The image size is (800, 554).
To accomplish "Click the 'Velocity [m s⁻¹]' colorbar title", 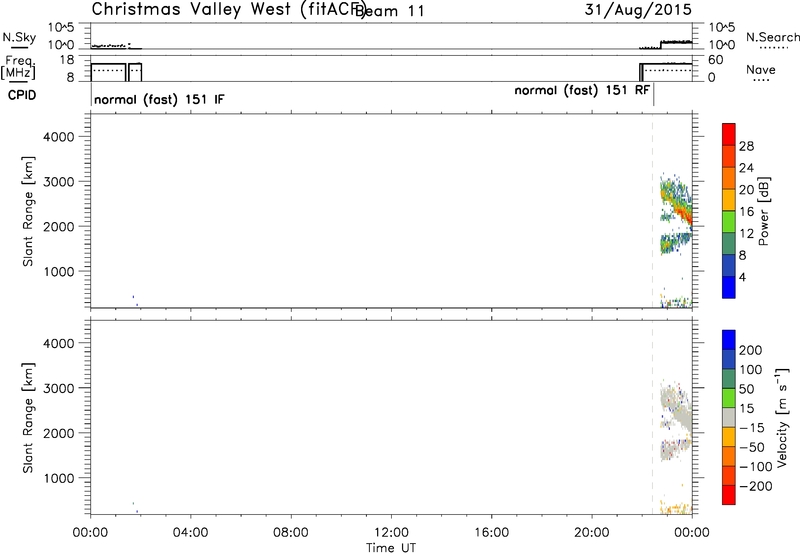I will click(783, 417).
